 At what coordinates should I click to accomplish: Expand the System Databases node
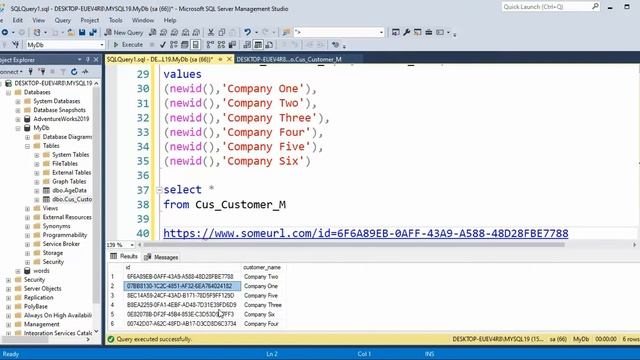[x=18, y=101]
